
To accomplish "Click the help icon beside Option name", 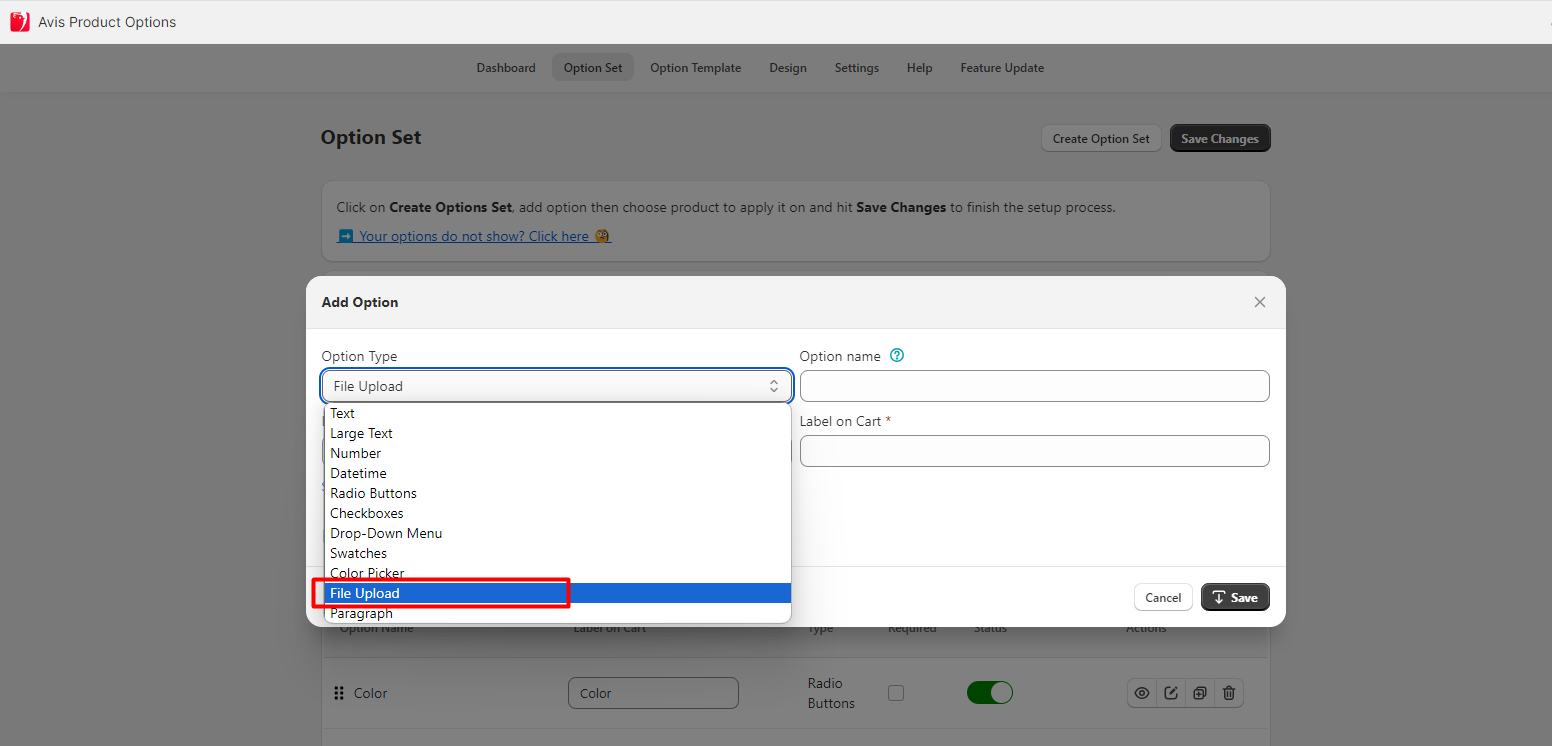I will (897, 355).
